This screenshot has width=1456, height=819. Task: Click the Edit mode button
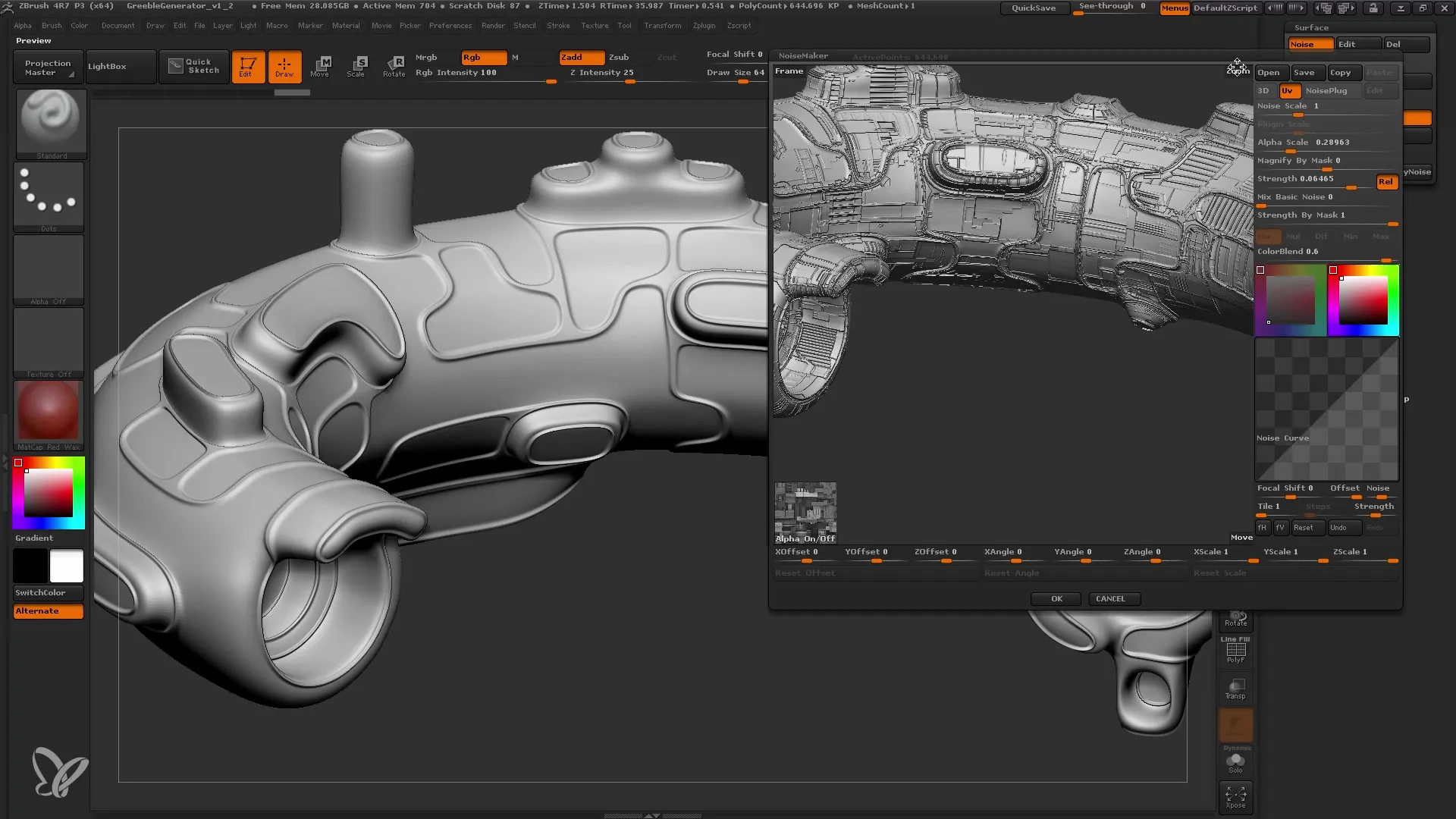247,66
